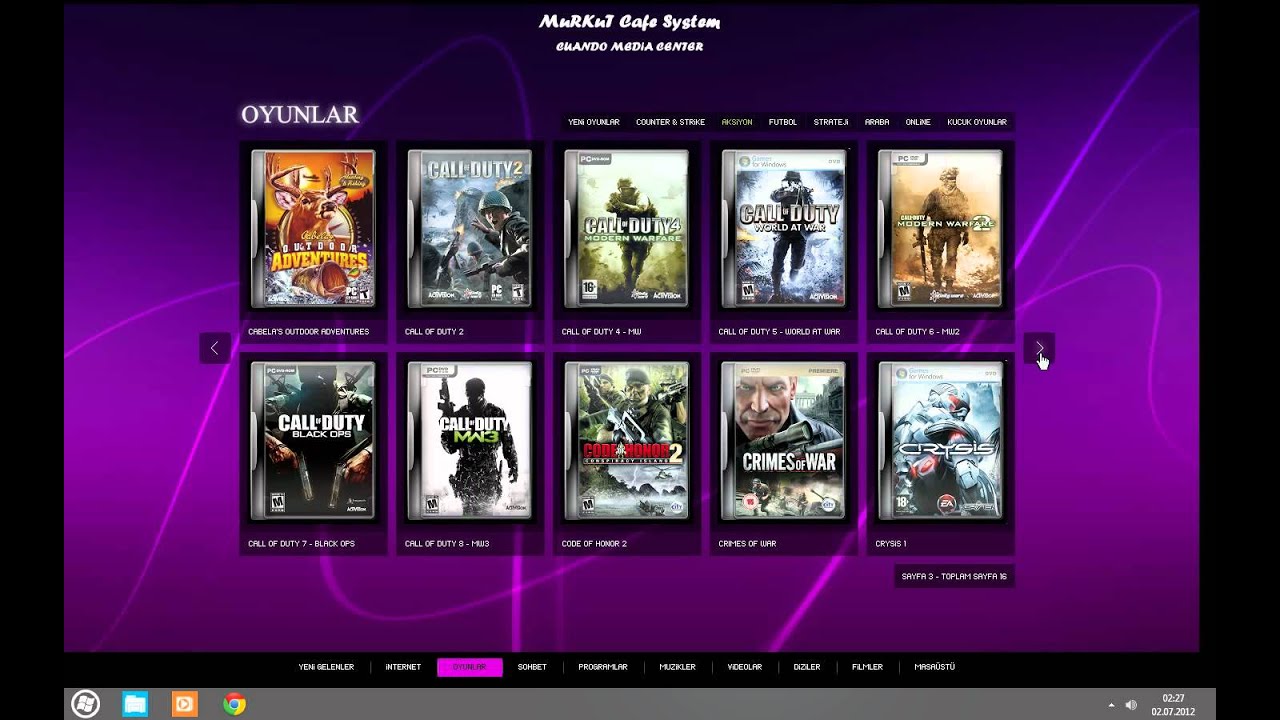1280x720 pixels.
Task: Open the Cabela's Outdoor Adventures game cover
Action: (313, 228)
